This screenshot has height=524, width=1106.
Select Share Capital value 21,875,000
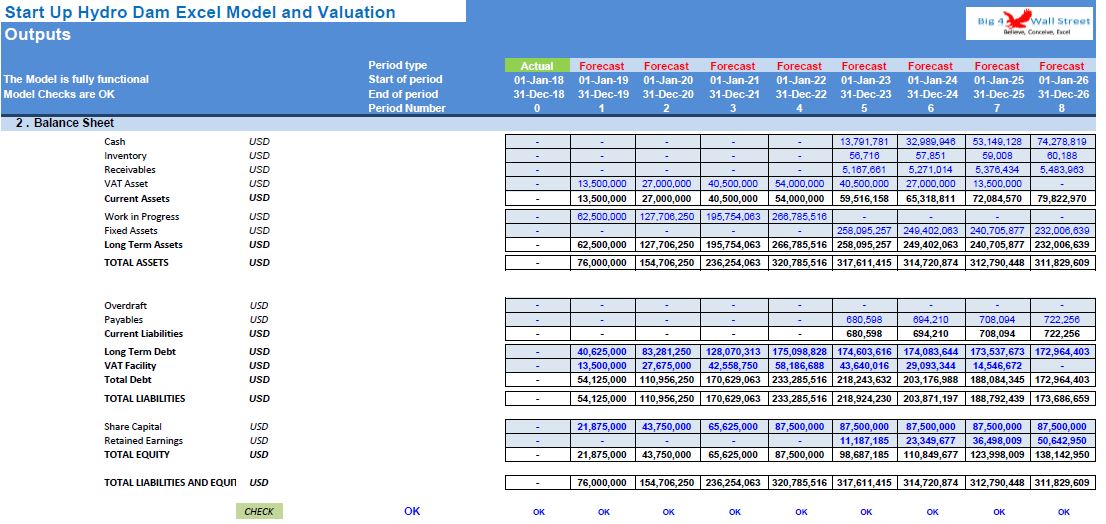pyautogui.click(x=602, y=427)
